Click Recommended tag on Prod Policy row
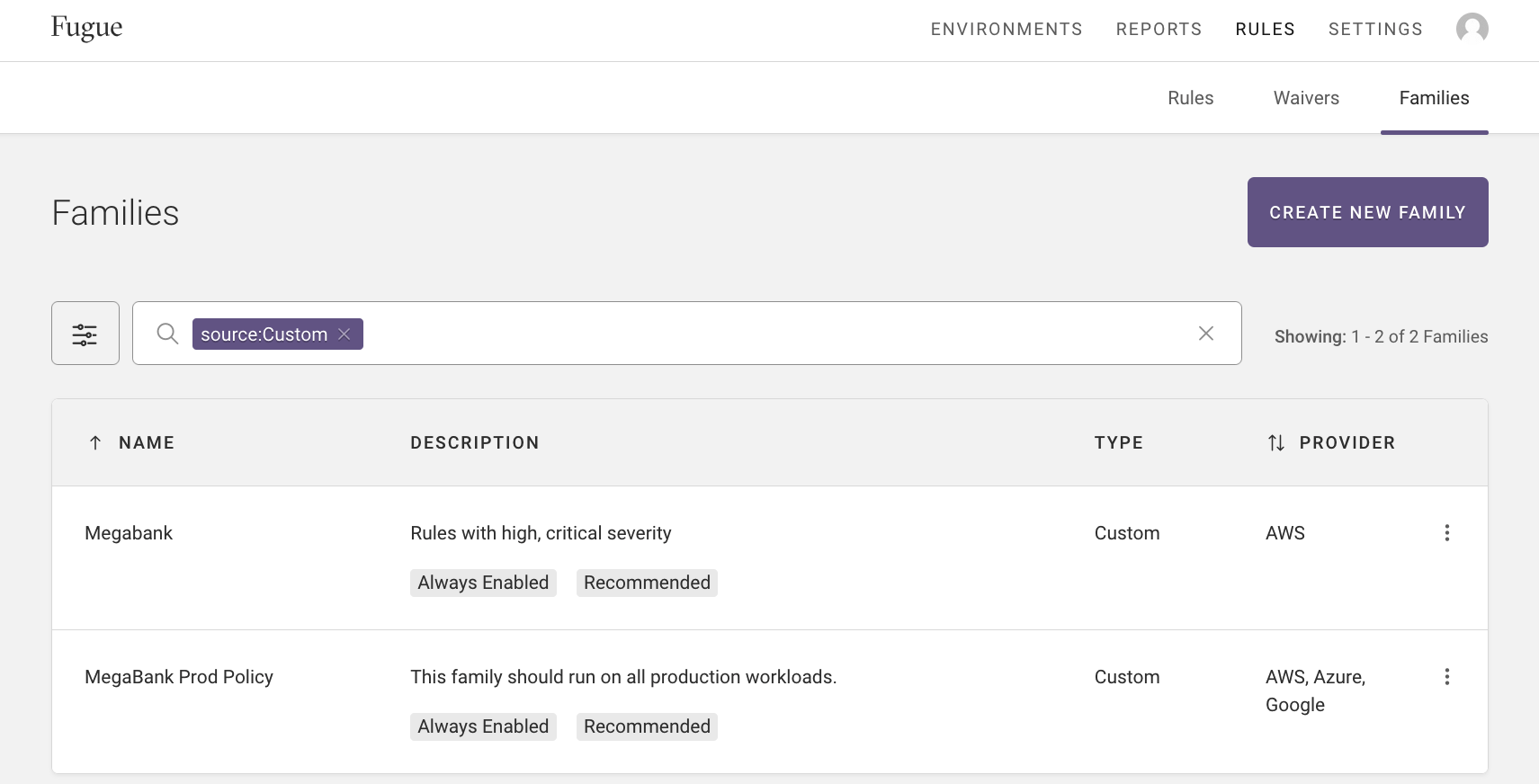 pyautogui.click(x=647, y=726)
